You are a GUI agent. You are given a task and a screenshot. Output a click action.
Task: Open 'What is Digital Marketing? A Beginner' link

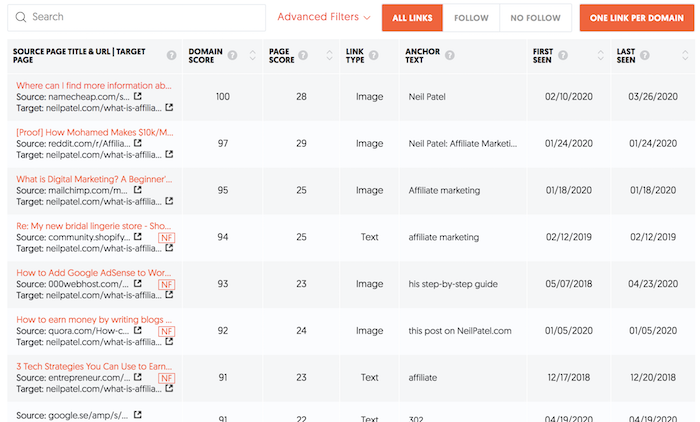[94, 179]
